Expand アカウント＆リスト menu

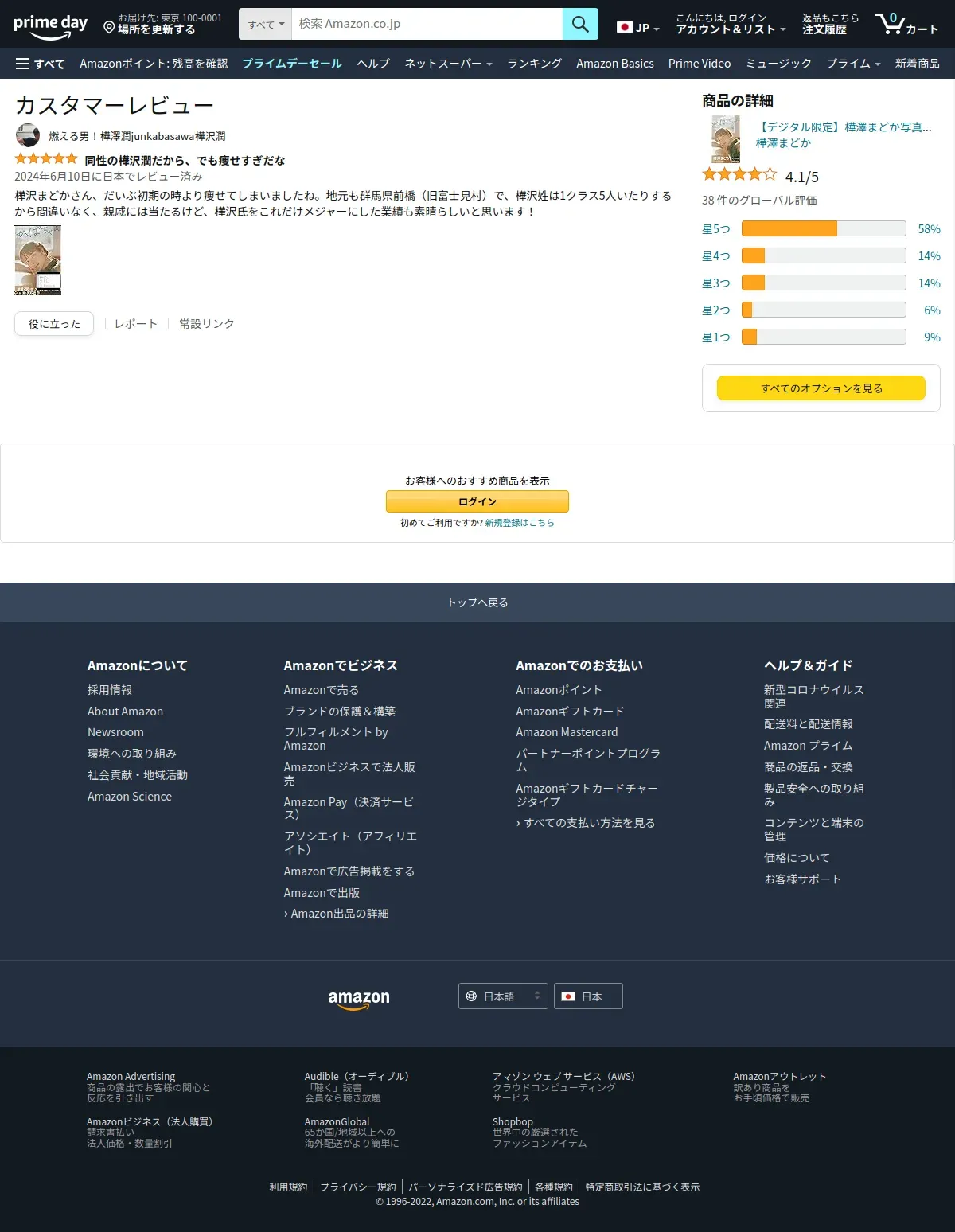tap(731, 24)
